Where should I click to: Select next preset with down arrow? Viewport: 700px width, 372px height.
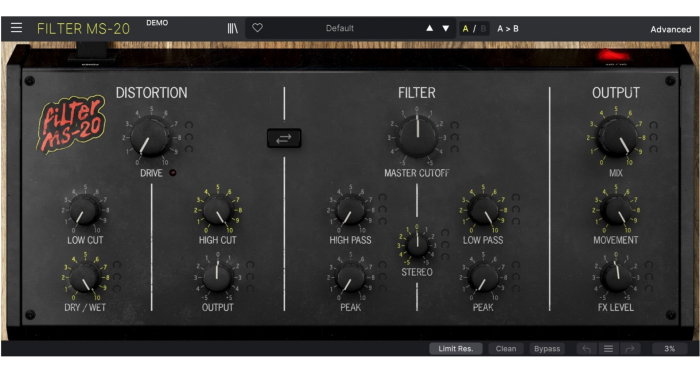coord(446,28)
